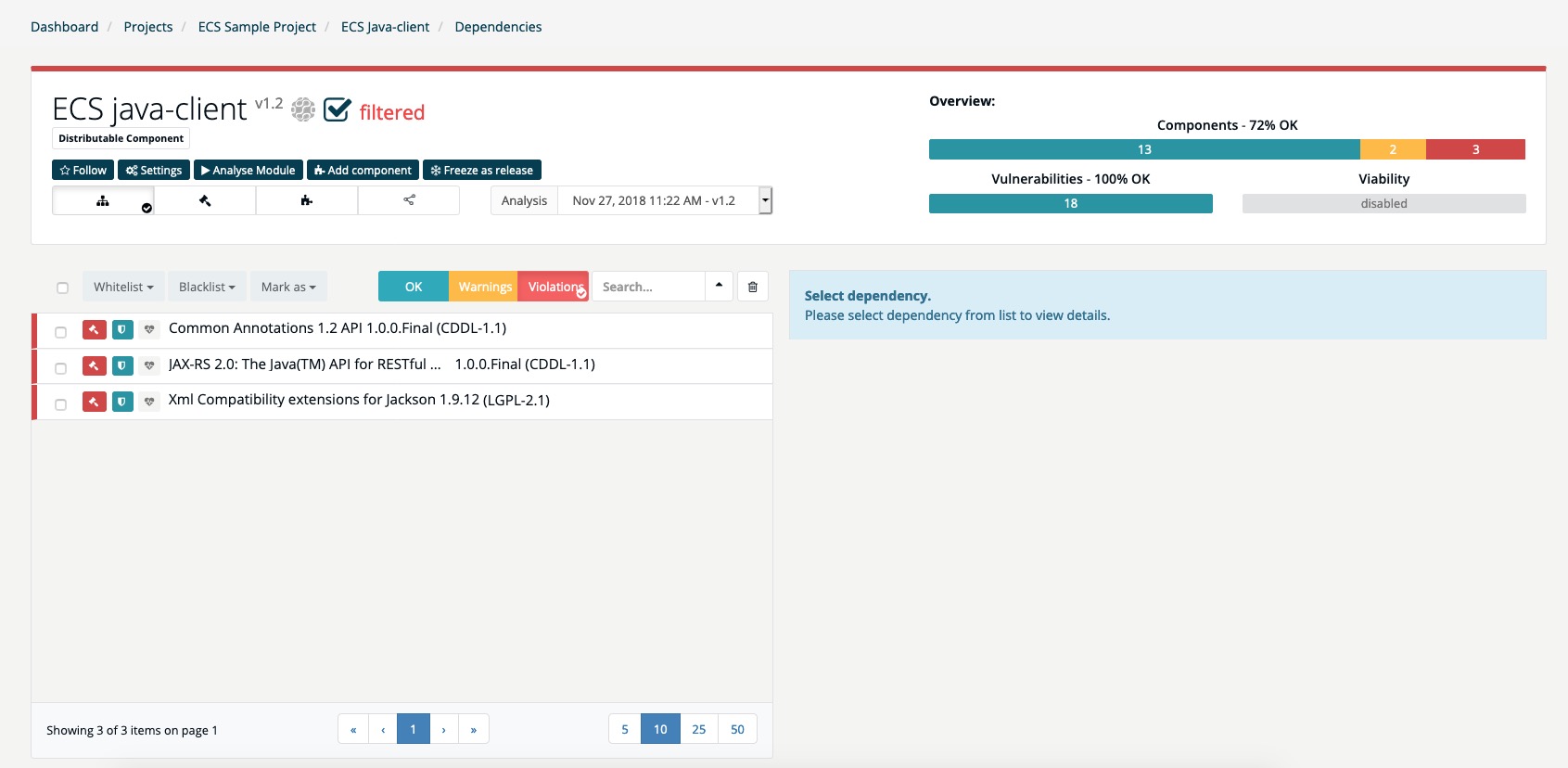This screenshot has width=1568, height=768.
Task: Open the dependency tree view tab
Action: 103,200
